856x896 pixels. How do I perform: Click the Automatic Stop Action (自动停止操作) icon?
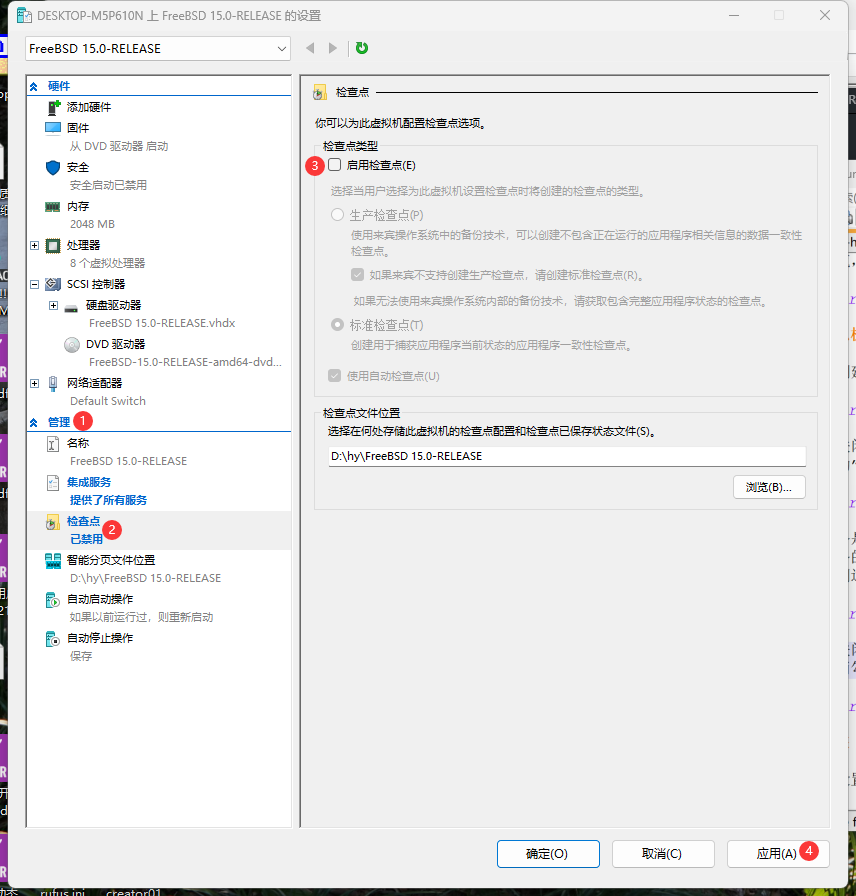[x=53, y=639]
